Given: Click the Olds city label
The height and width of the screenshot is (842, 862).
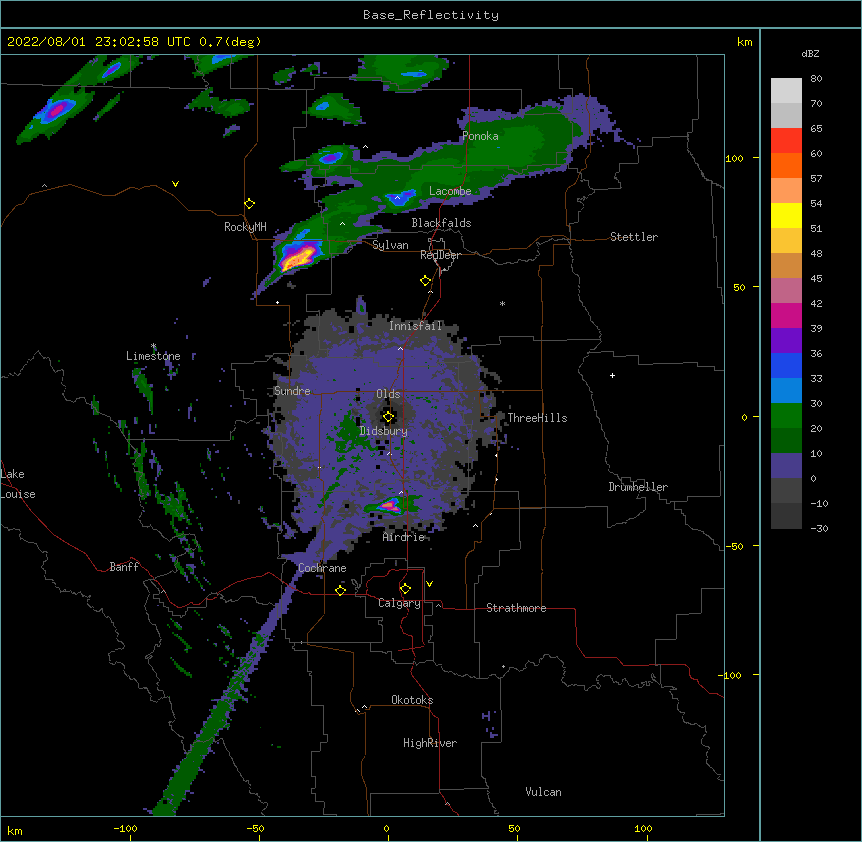Looking at the screenshot, I should 388,394.
